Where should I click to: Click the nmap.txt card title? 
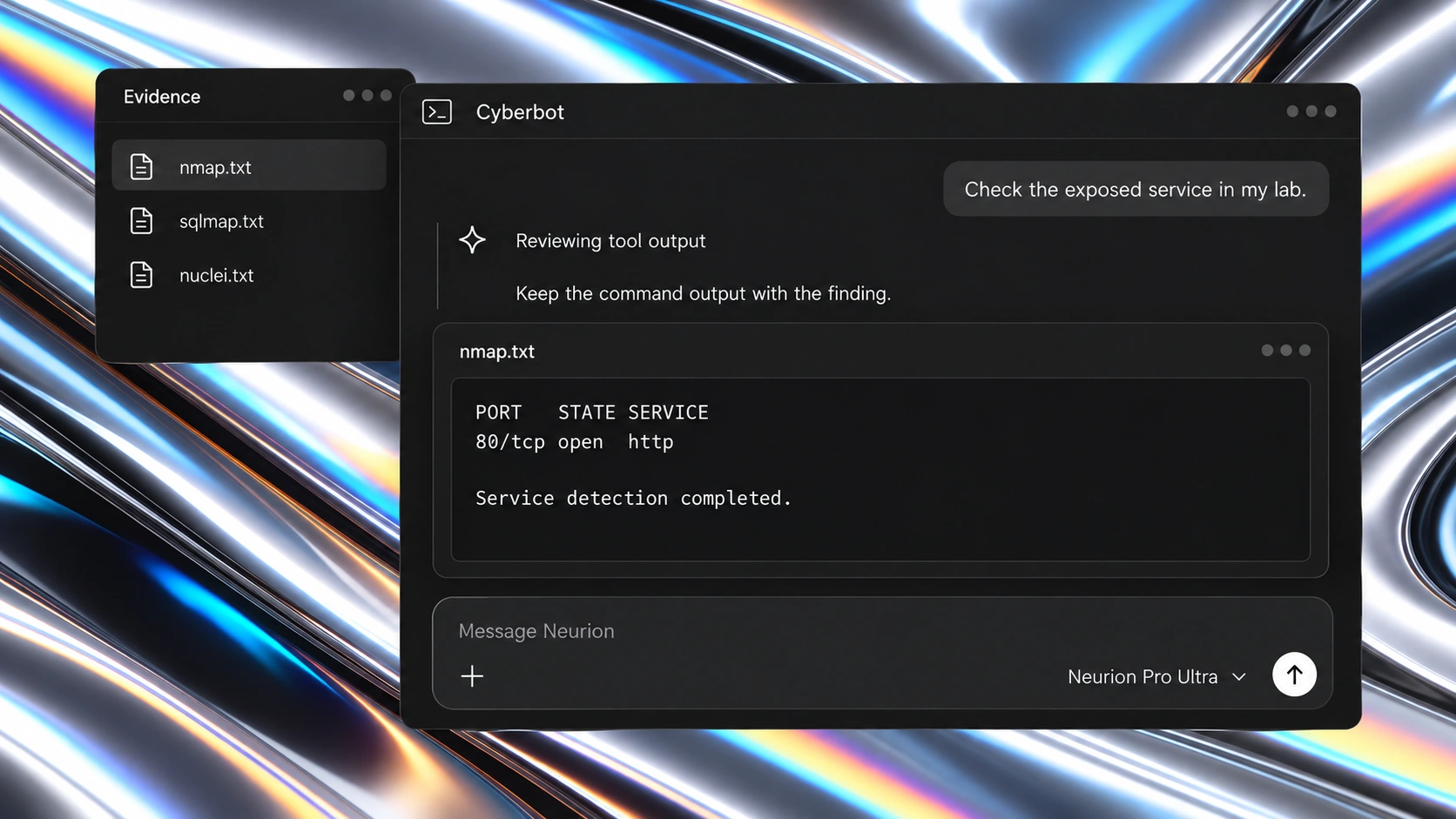click(497, 352)
